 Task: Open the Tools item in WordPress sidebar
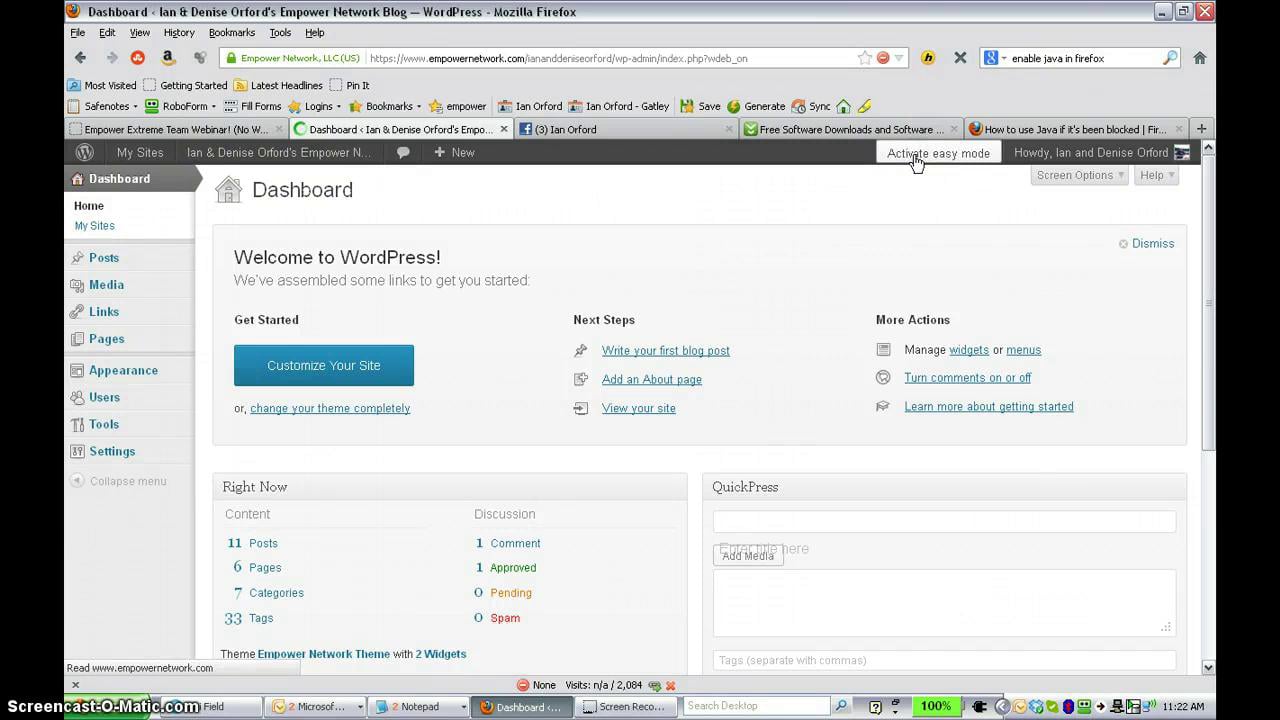[104, 425]
